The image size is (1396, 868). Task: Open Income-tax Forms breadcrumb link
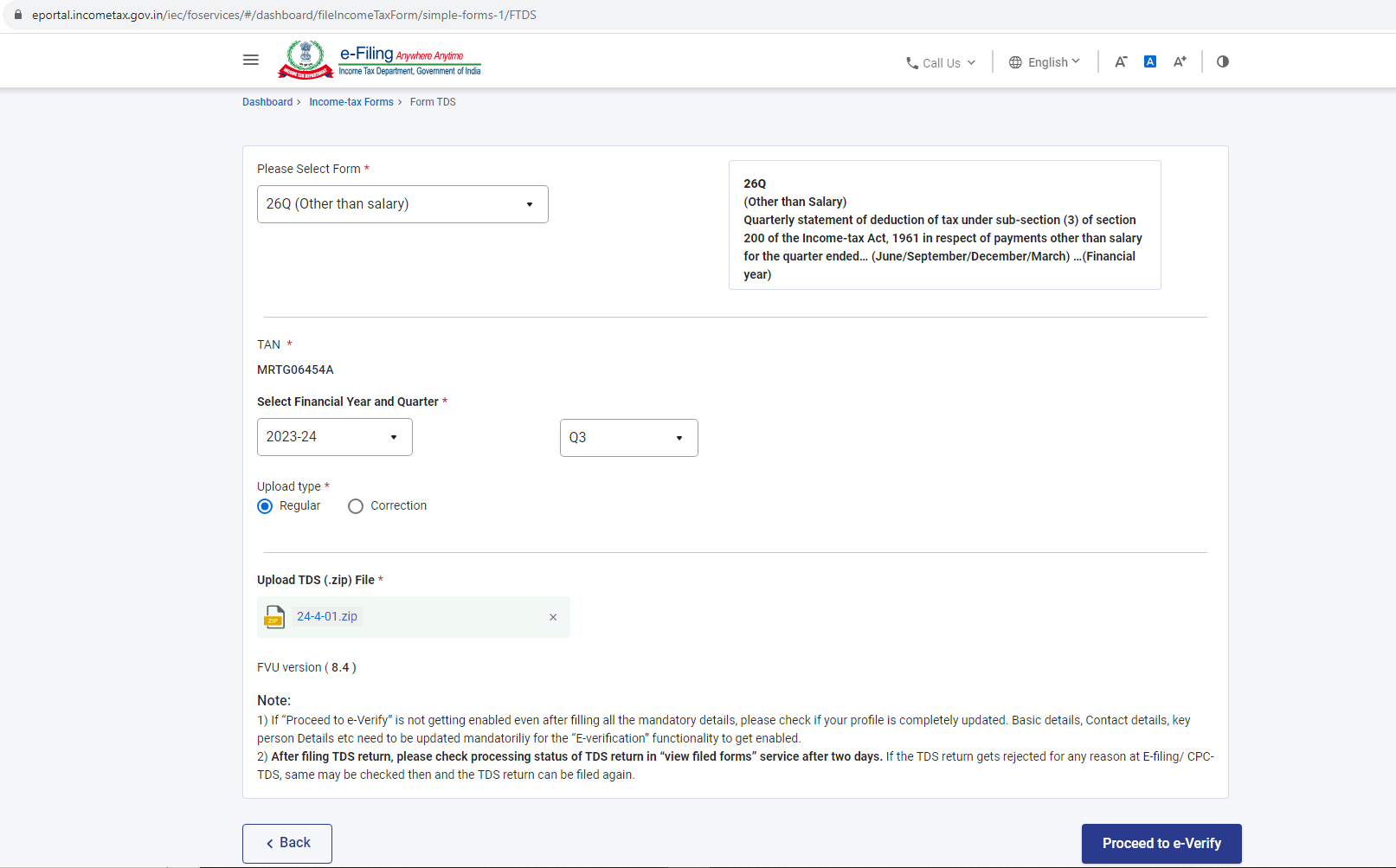[x=351, y=102]
